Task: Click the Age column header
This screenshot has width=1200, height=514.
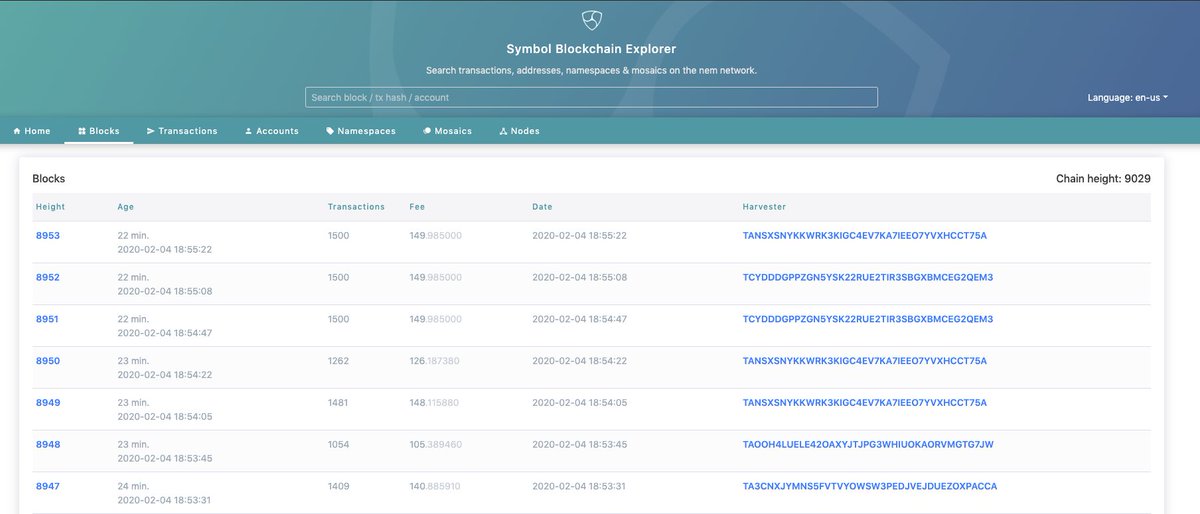Action: (x=125, y=207)
